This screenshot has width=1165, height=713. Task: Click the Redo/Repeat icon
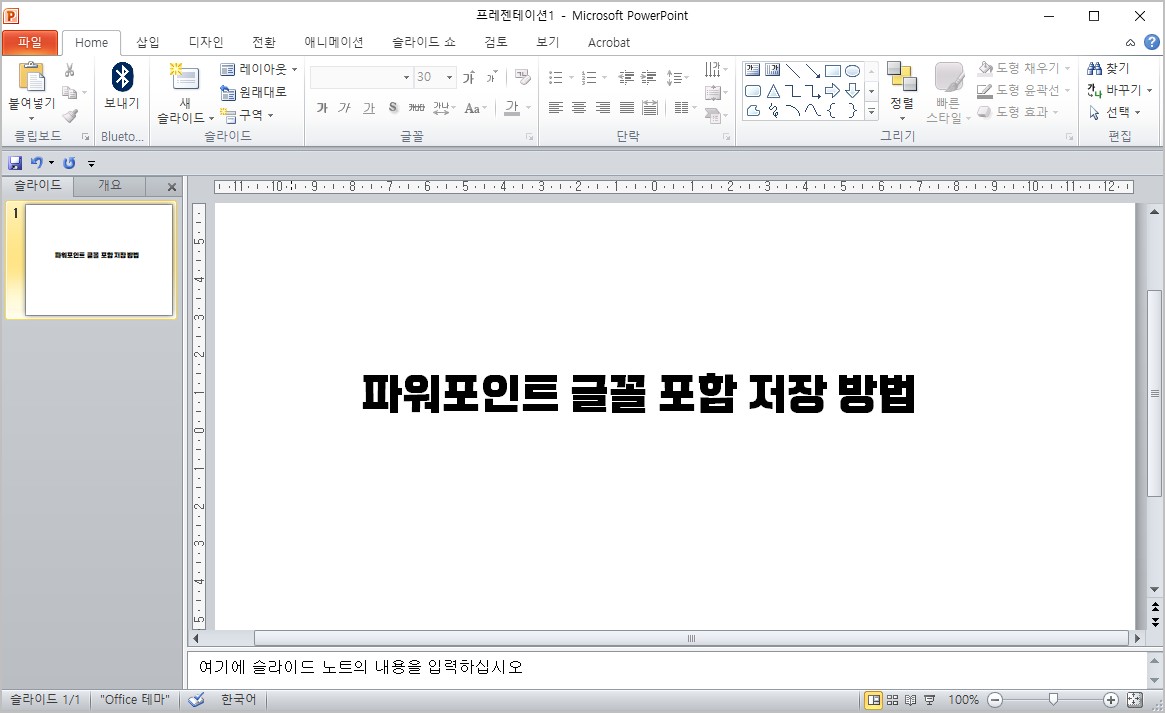tap(69, 163)
